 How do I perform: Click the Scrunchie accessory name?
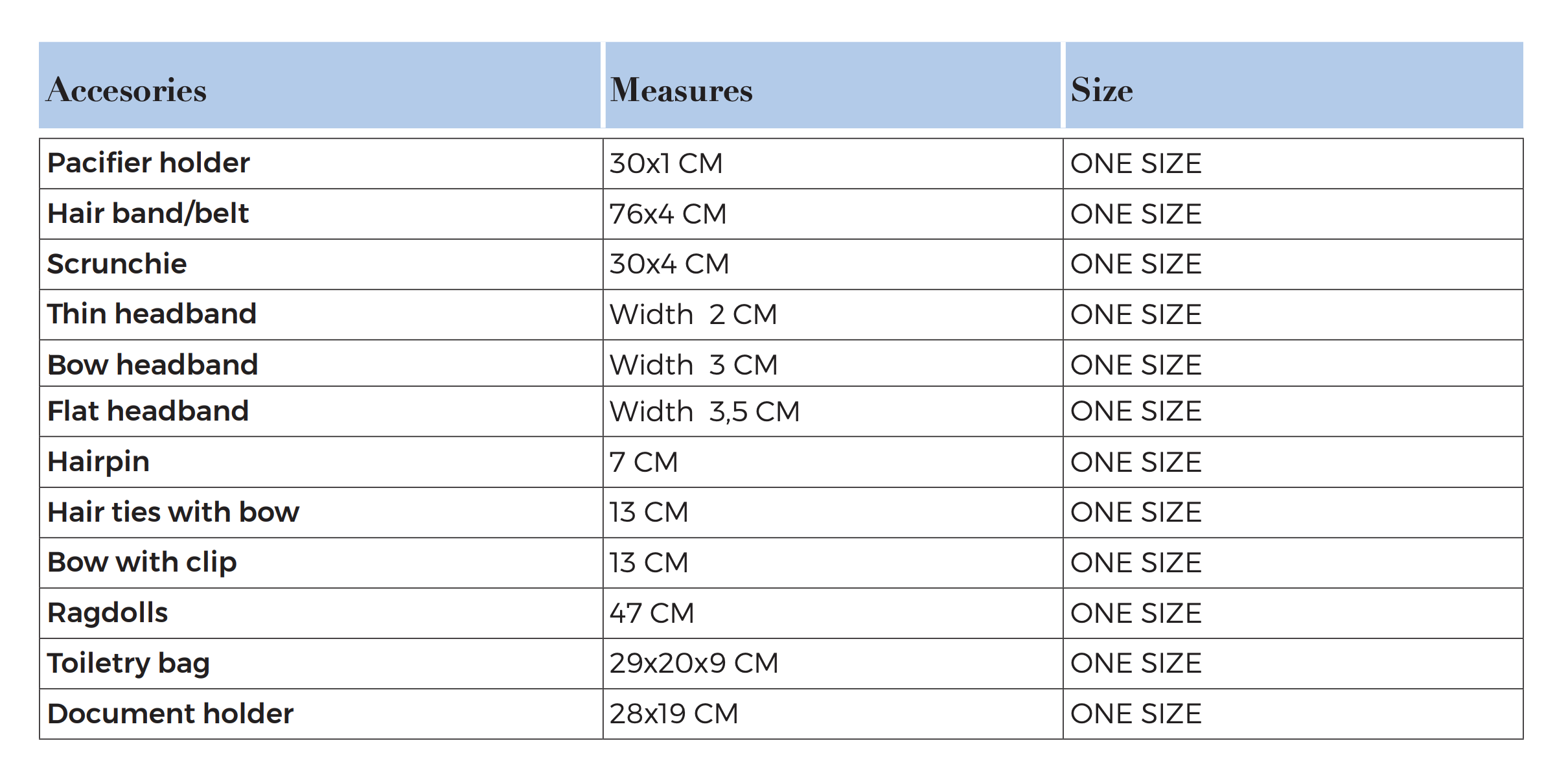point(117,264)
